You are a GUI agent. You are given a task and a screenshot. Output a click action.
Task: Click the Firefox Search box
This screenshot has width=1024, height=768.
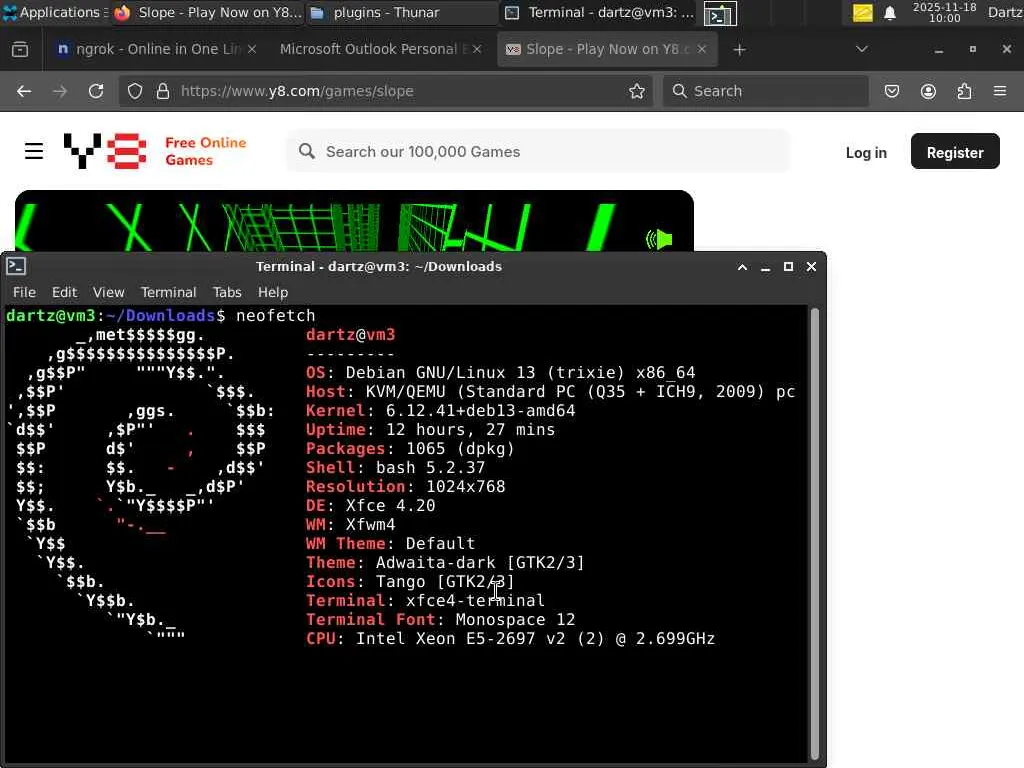click(x=765, y=91)
